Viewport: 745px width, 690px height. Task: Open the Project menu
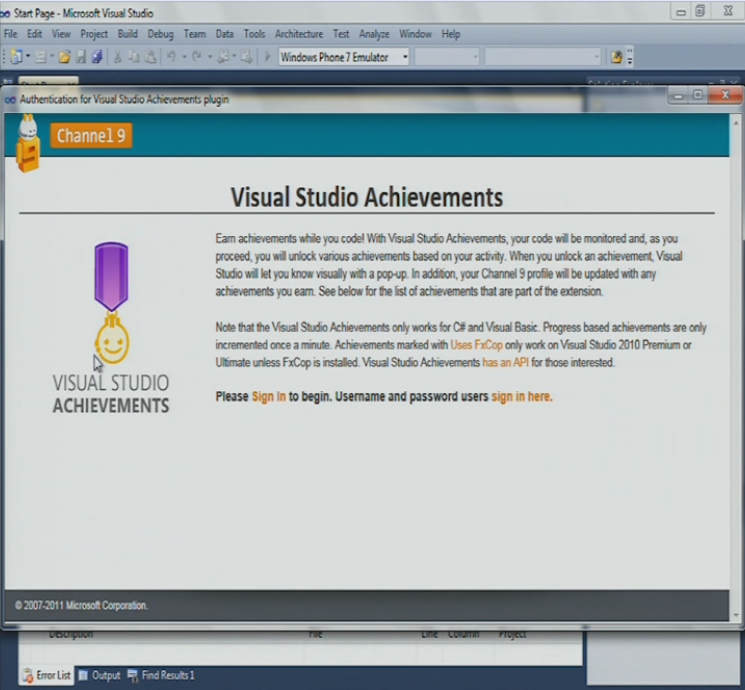pos(94,34)
